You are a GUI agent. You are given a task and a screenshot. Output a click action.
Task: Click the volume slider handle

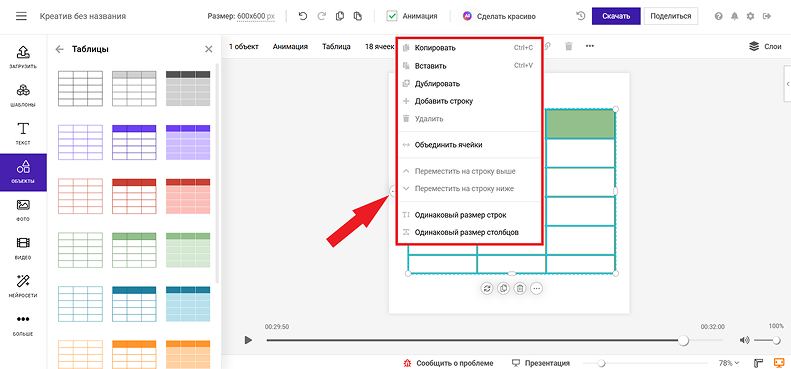tap(776, 340)
